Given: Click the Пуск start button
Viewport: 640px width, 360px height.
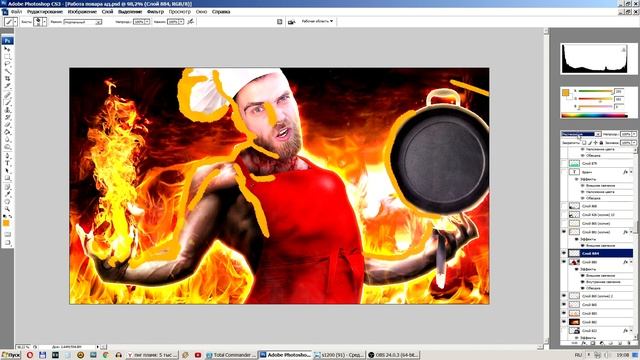Looking at the screenshot, I should (11, 355).
